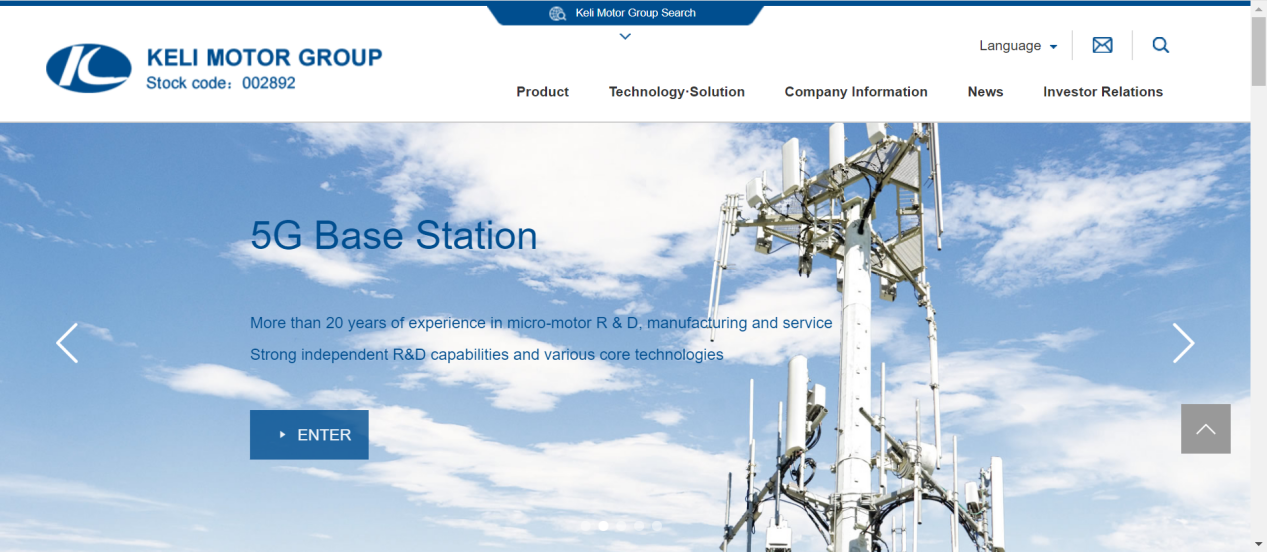Select the fourth carousel dot indicator
Image resolution: width=1267 pixels, height=552 pixels.
639,525
